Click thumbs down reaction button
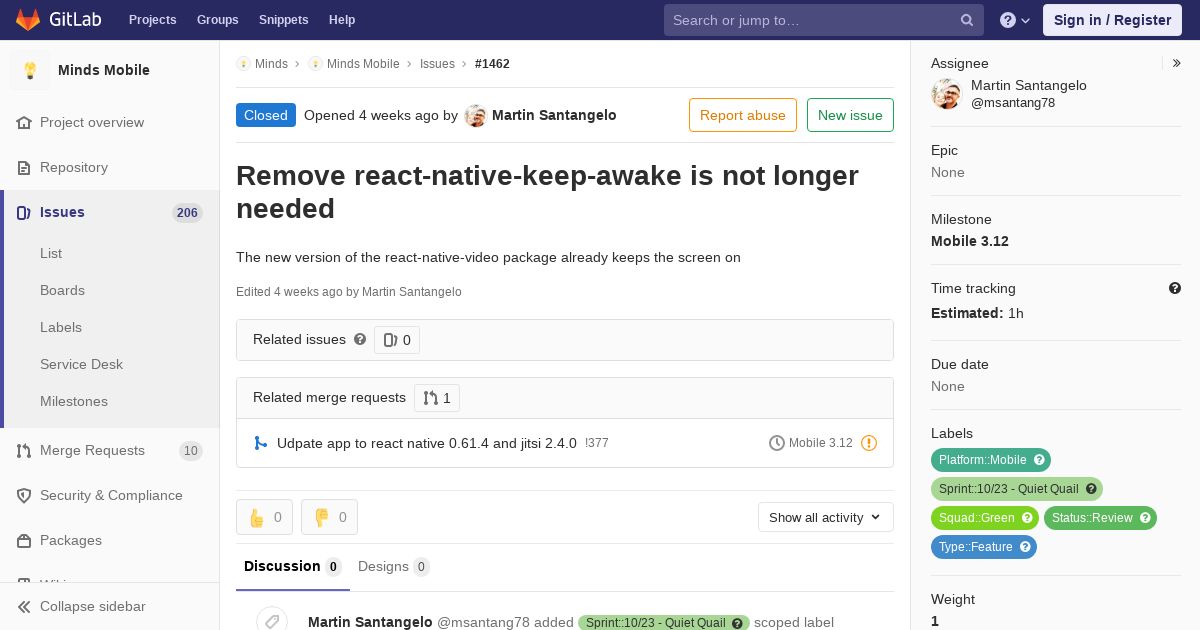 [x=329, y=517]
